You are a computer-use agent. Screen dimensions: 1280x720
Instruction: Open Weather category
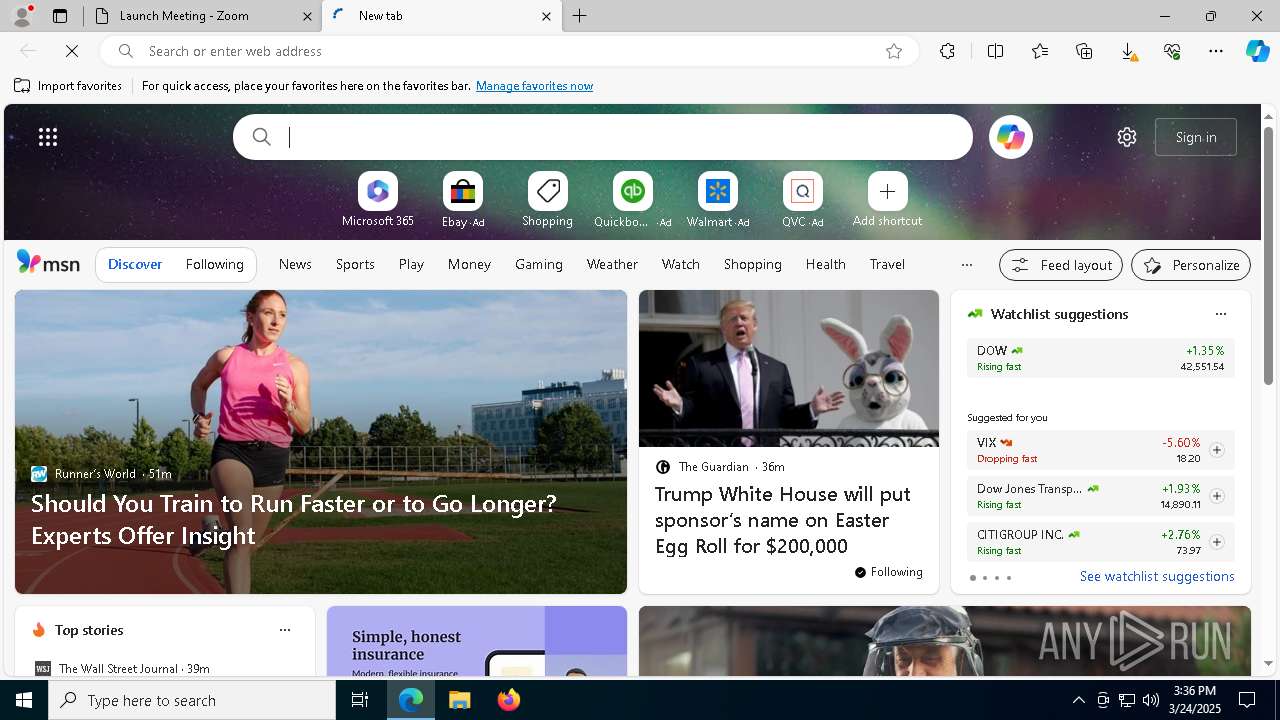612,264
